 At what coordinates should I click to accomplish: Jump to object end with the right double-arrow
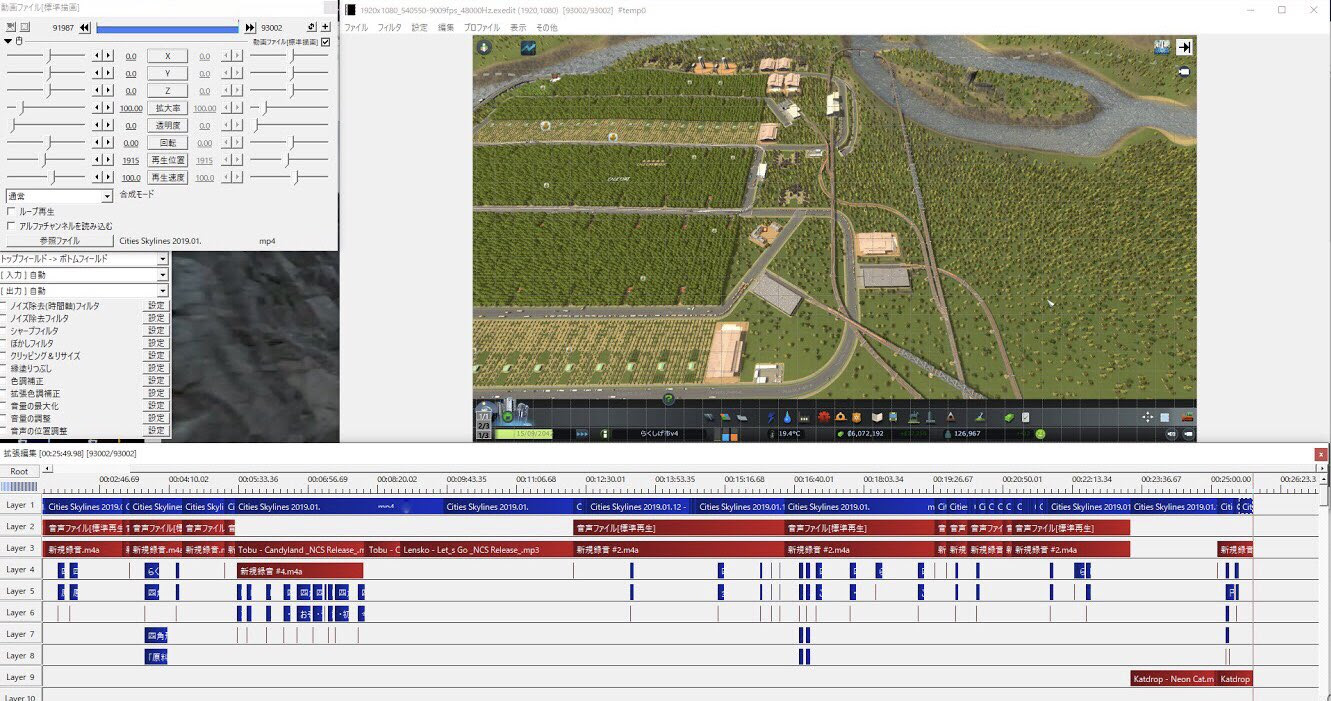click(x=250, y=28)
